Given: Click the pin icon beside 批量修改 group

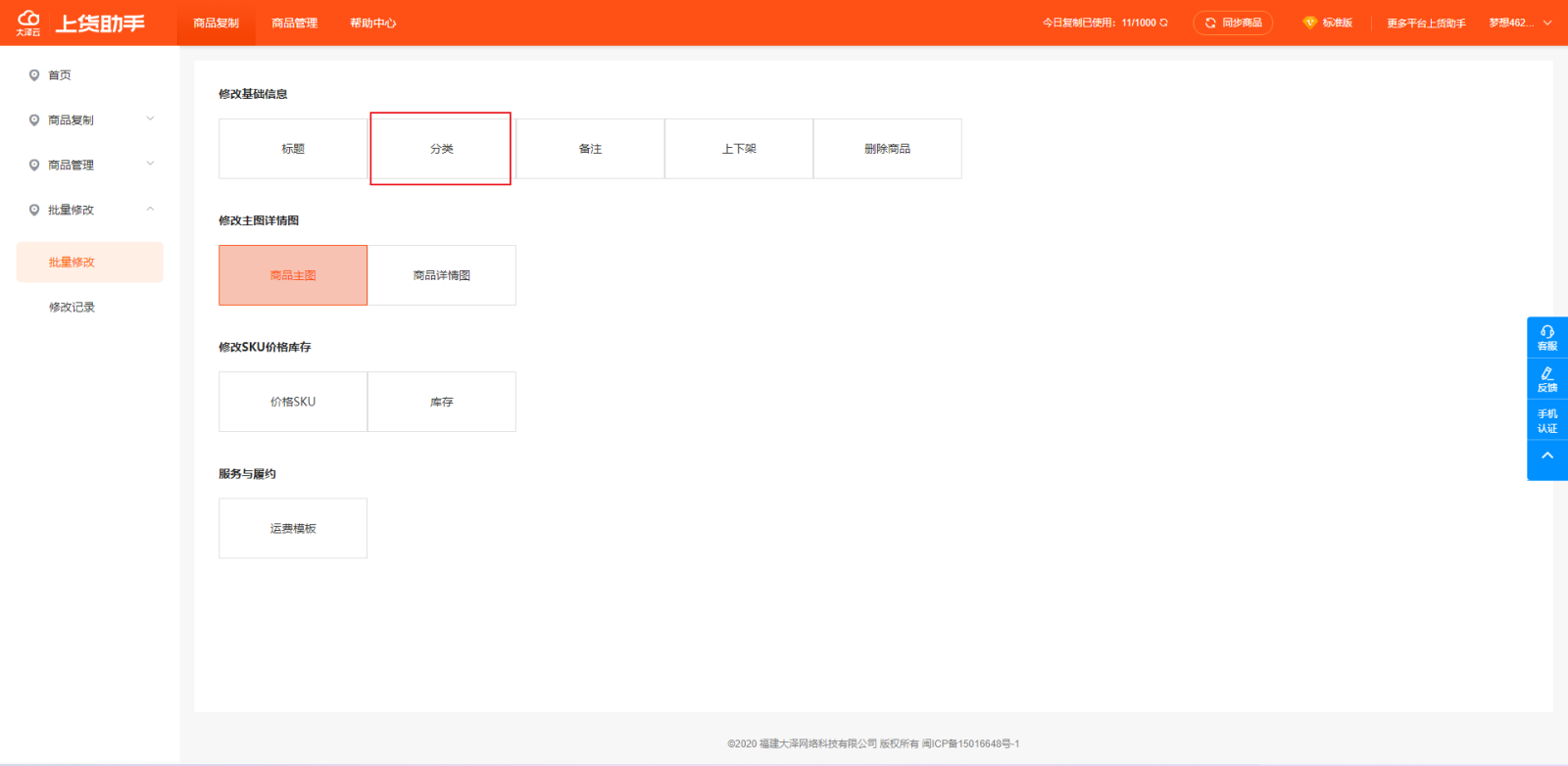Looking at the screenshot, I should click(x=34, y=211).
